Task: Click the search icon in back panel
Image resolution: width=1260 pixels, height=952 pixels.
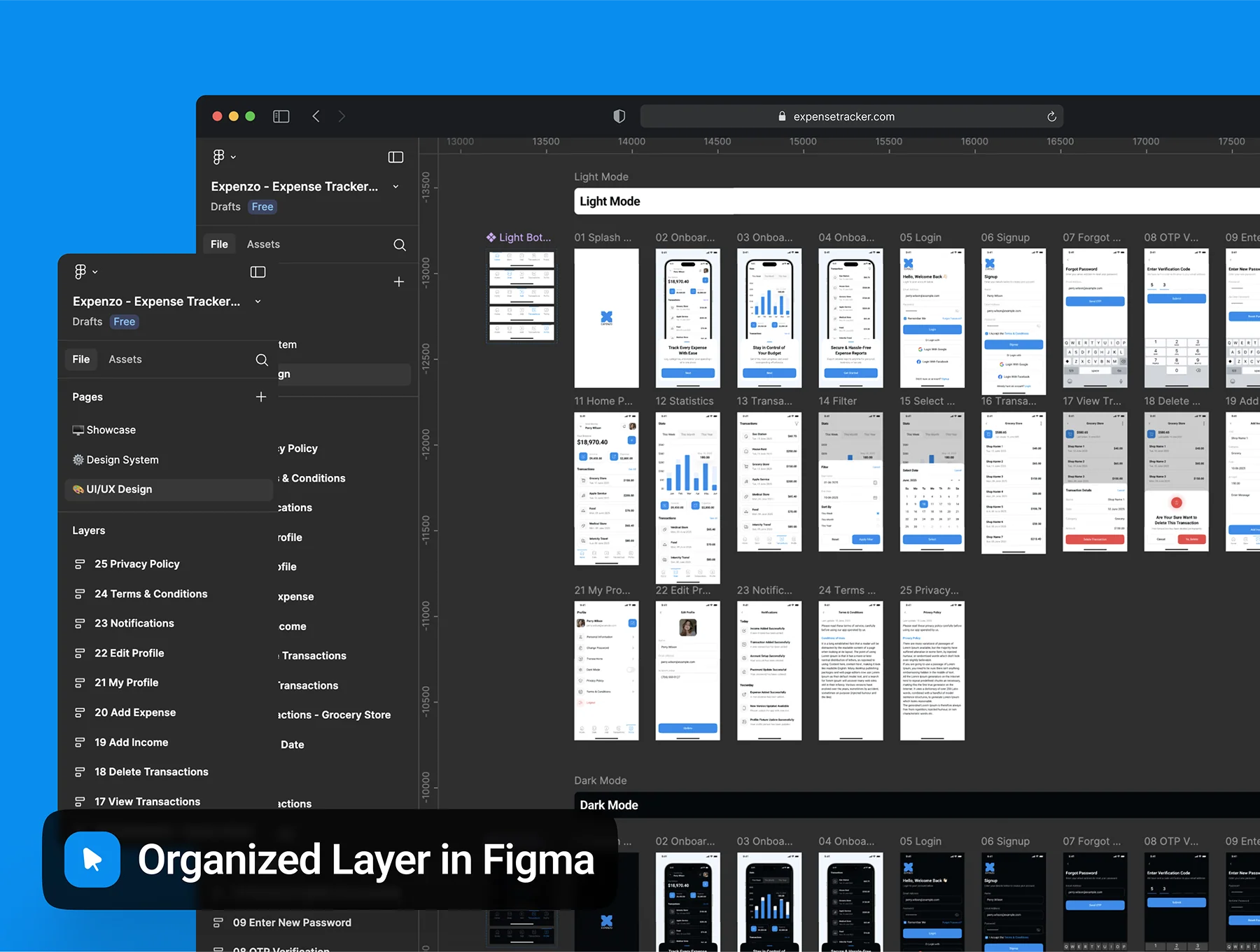Action: coord(400,245)
